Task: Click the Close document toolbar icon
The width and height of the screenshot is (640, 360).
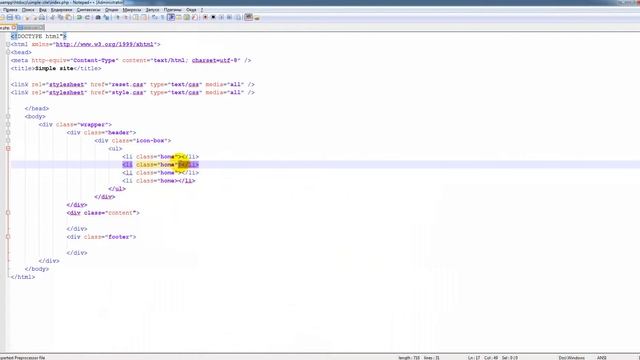Action: pyautogui.click(x=27, y=18)
